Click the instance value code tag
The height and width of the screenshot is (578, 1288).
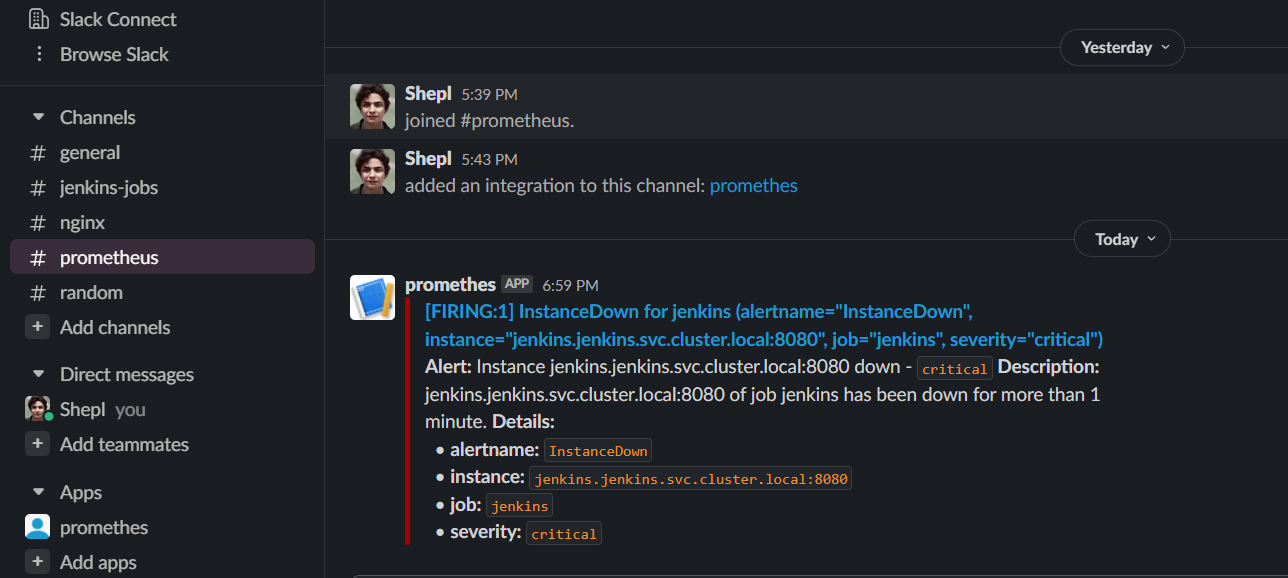[x=691, y=479]
